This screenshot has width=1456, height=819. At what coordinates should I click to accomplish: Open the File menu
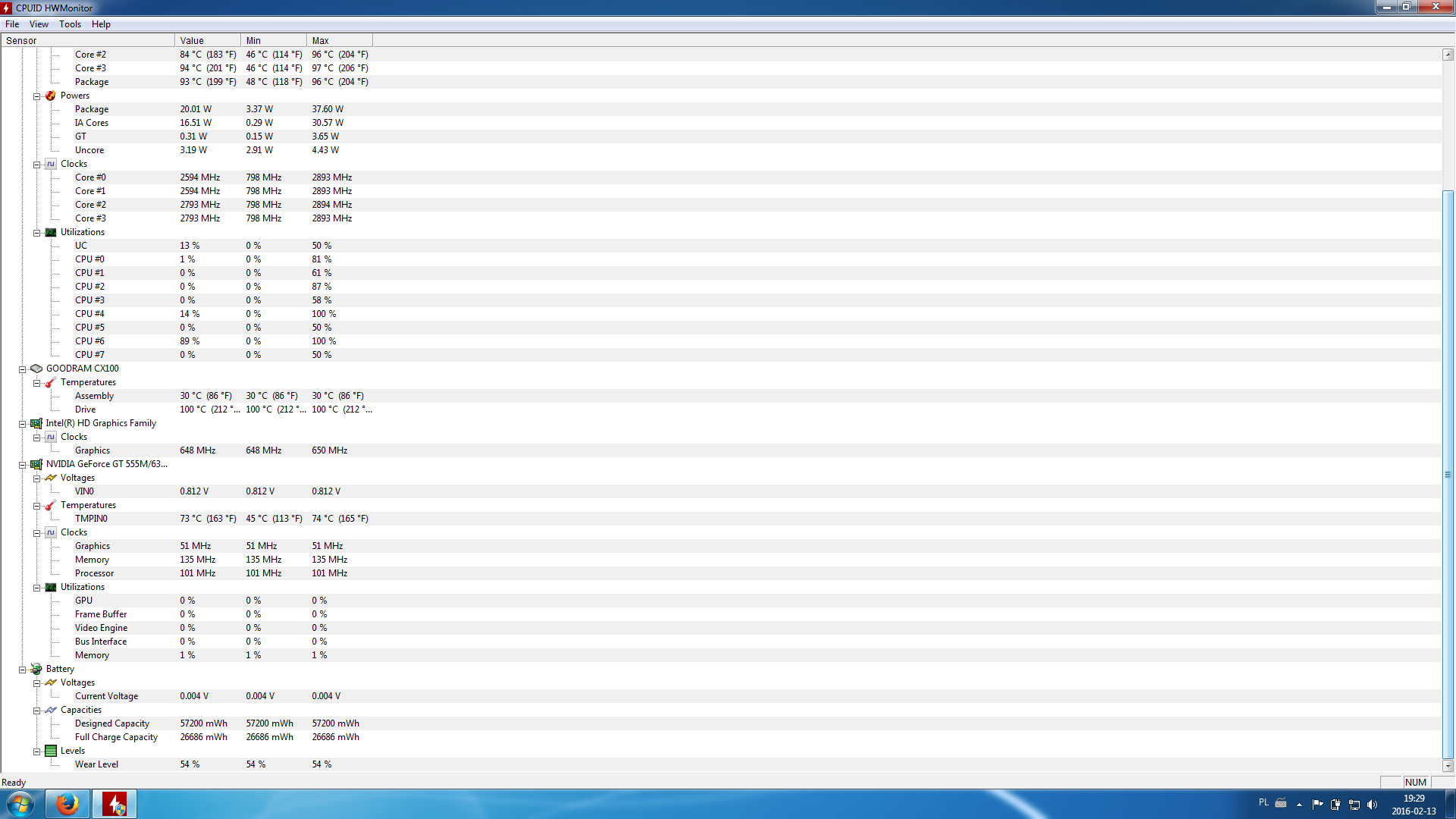coord(12,24)
